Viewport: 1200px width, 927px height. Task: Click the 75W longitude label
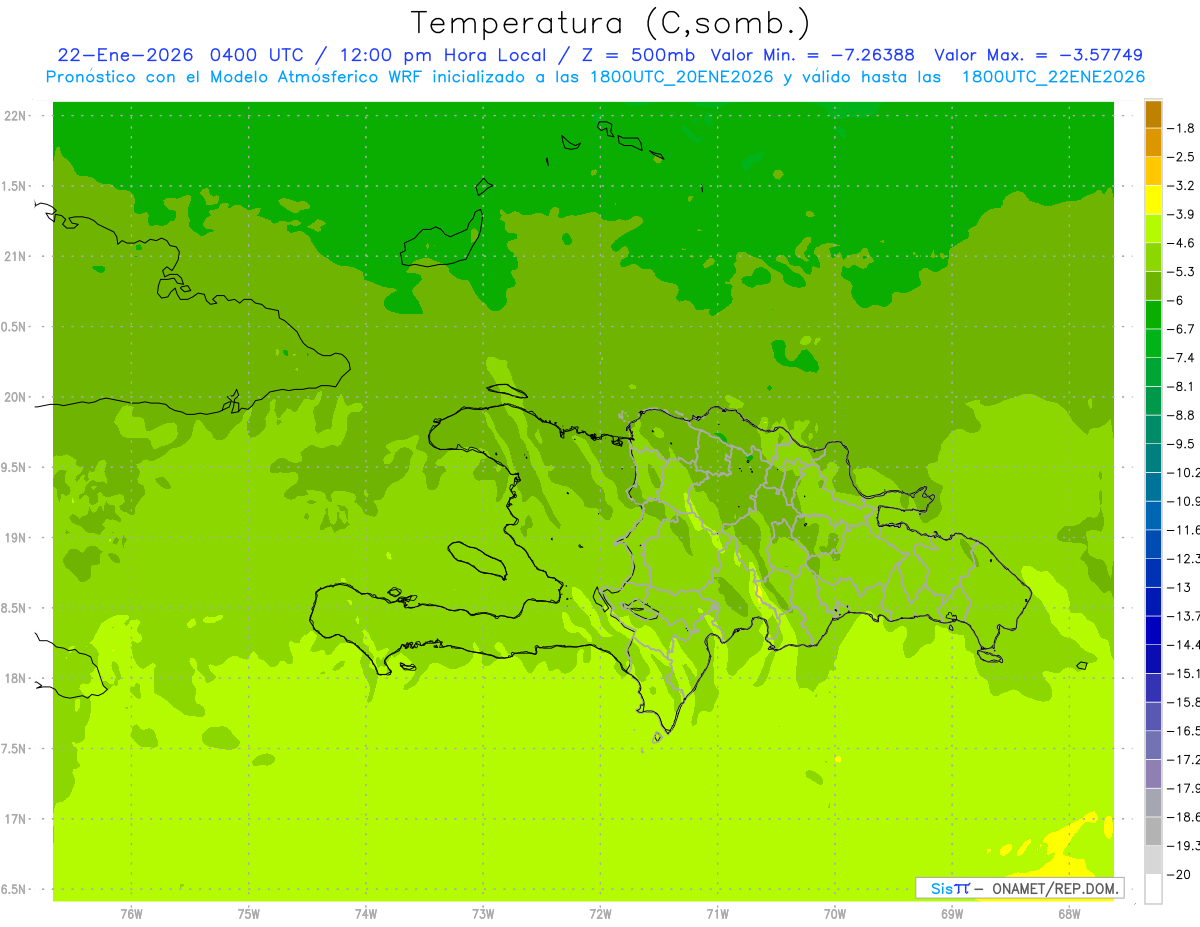click(249, 913)
